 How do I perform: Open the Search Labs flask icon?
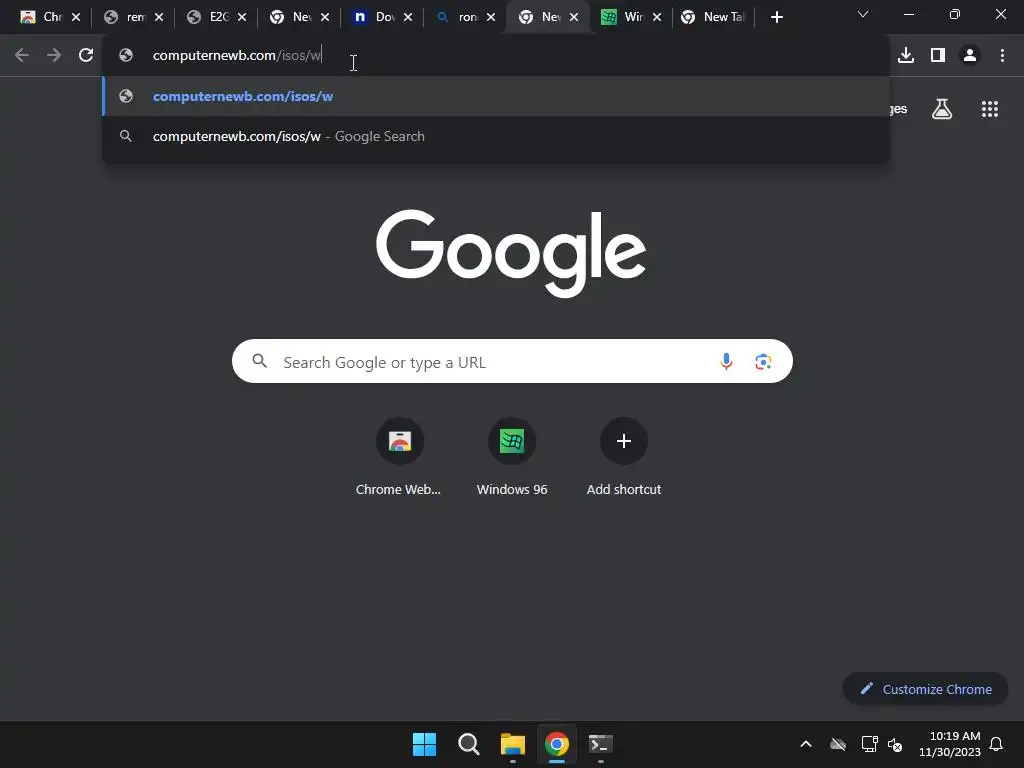pos(942,109)
